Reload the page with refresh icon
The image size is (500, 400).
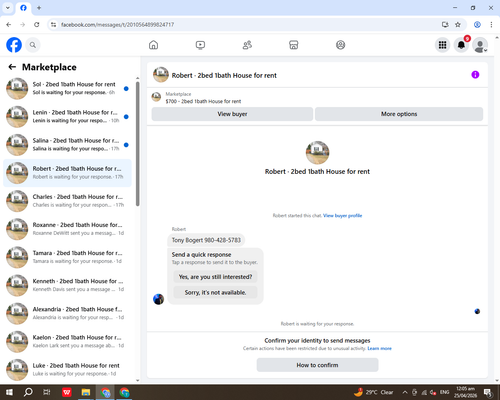click(x=37, y=25)
